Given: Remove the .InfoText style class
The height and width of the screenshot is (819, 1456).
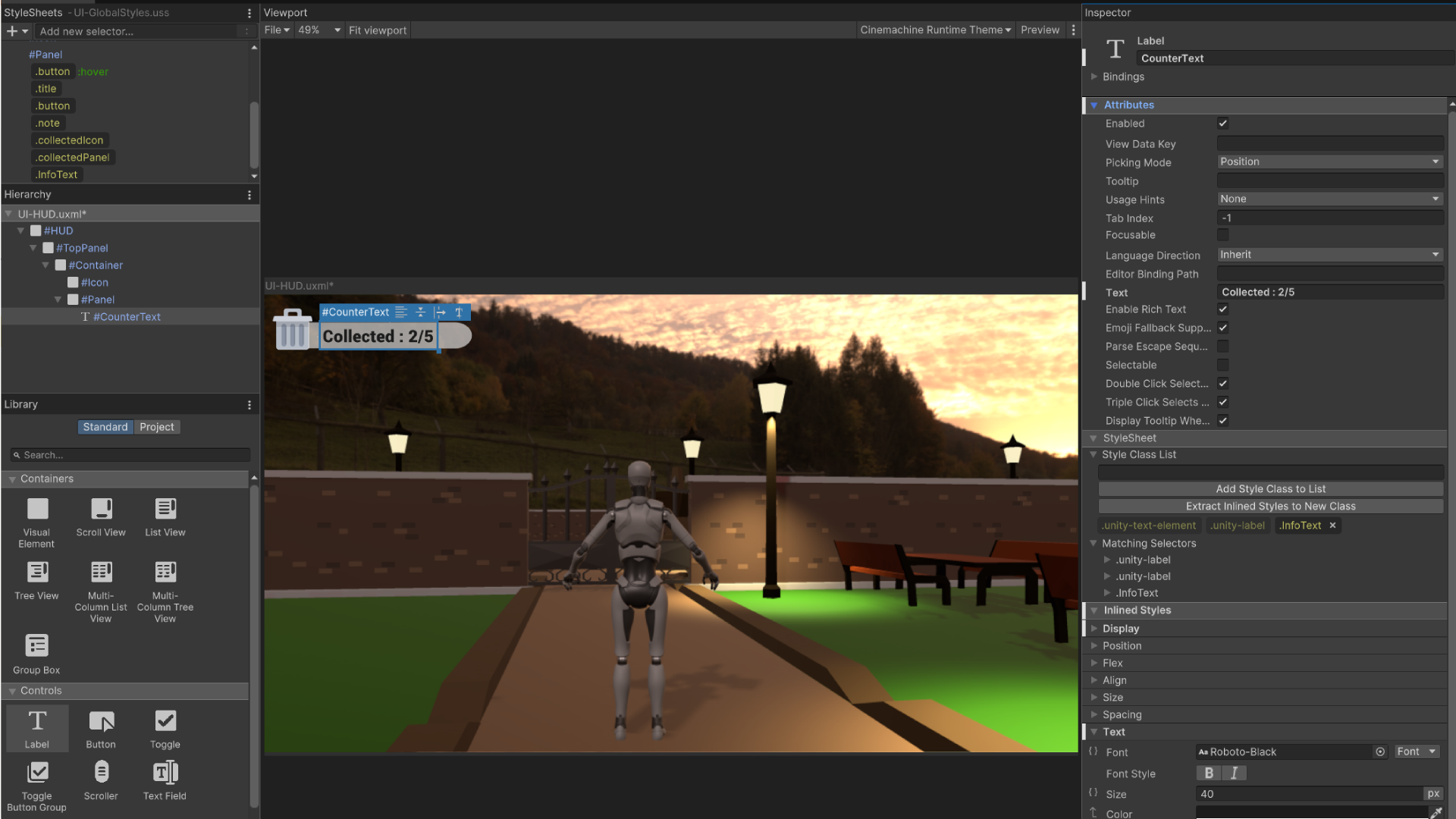Looking at the screenshot, I should click(x=1332, y=525).
